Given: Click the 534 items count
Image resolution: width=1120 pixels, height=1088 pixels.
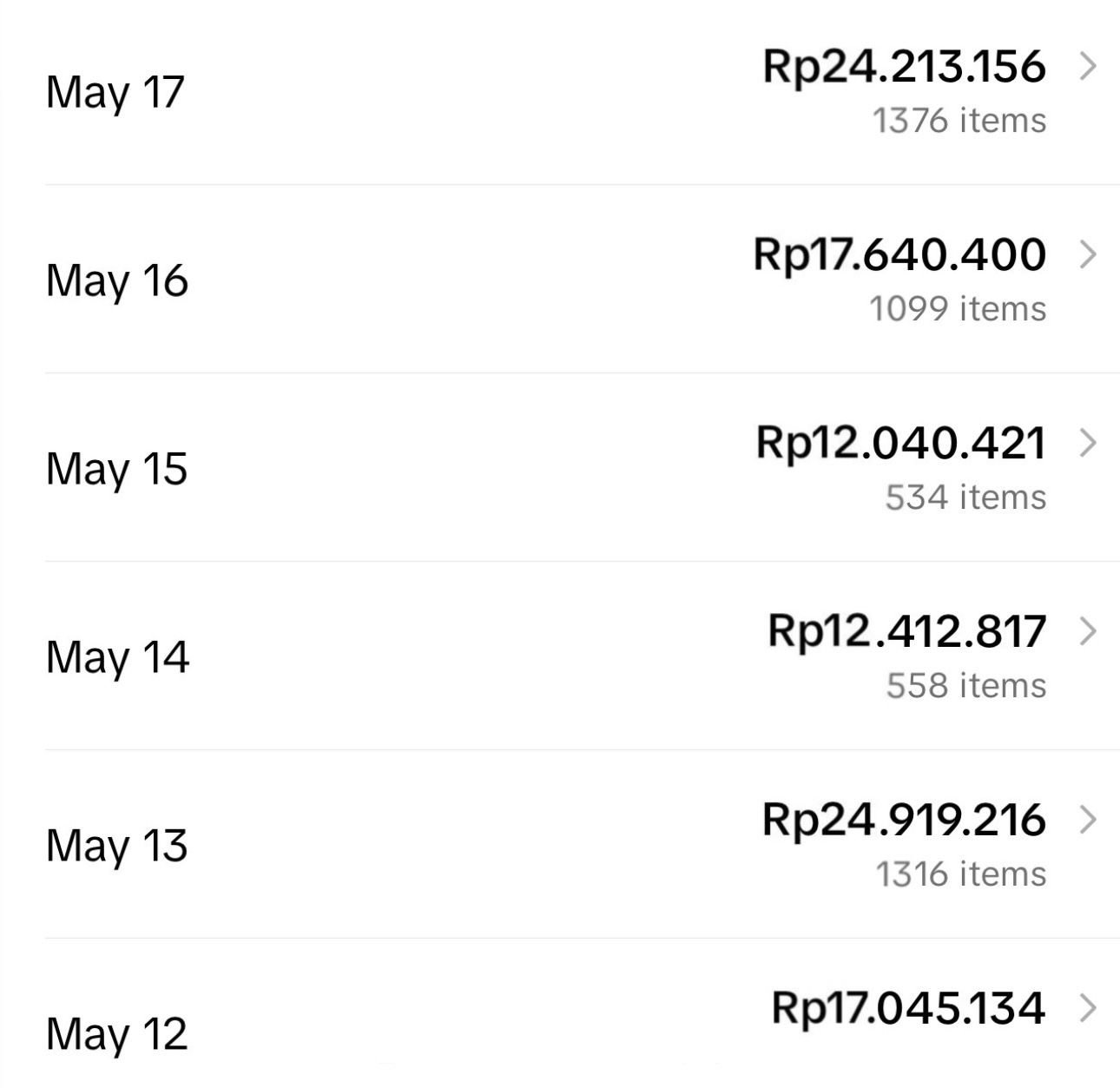Looking at the screenshot, I should tap(965, 498).
